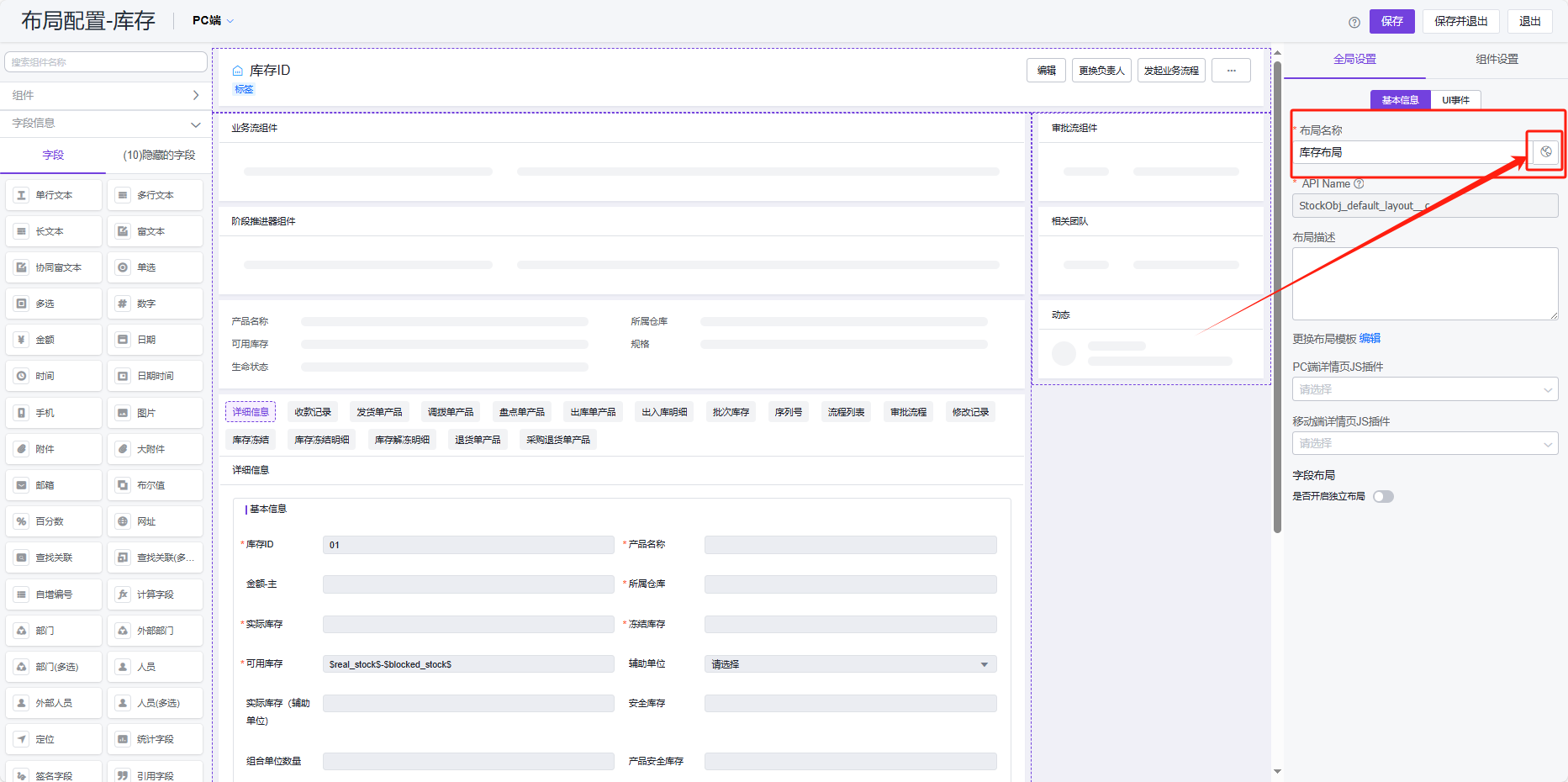Open the more actions ellipsis button
This screenshot has height=782, width=1568.
coord(1231,71)
